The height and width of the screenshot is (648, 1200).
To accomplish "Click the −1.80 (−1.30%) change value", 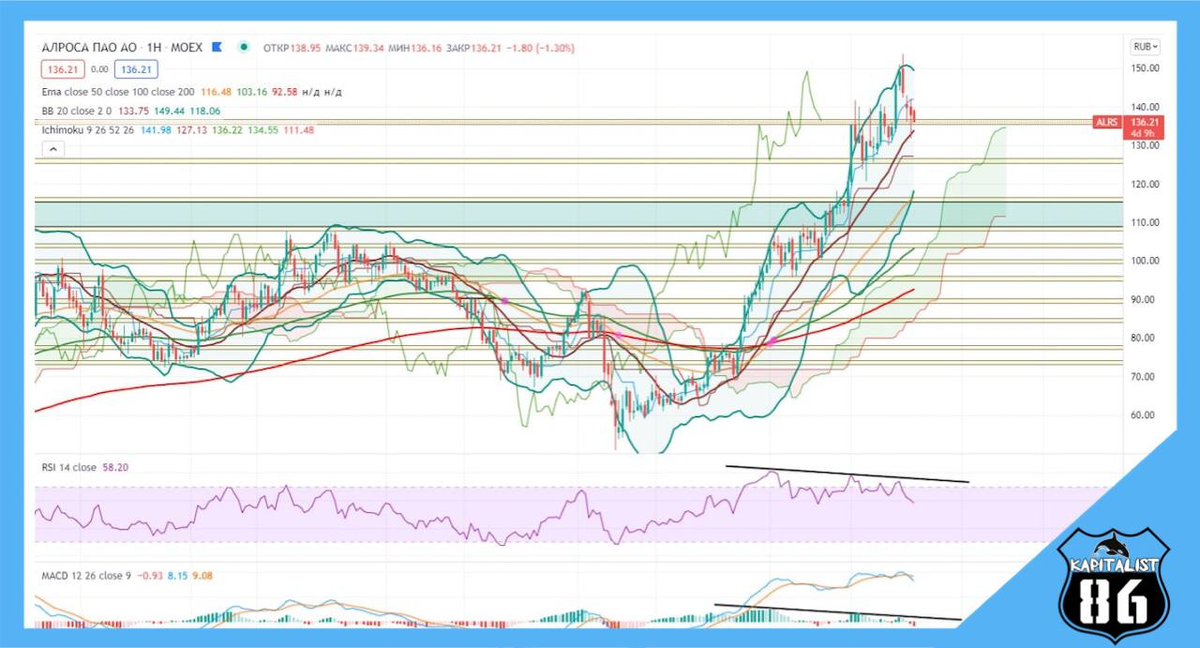I will click(x=540, y=48).
